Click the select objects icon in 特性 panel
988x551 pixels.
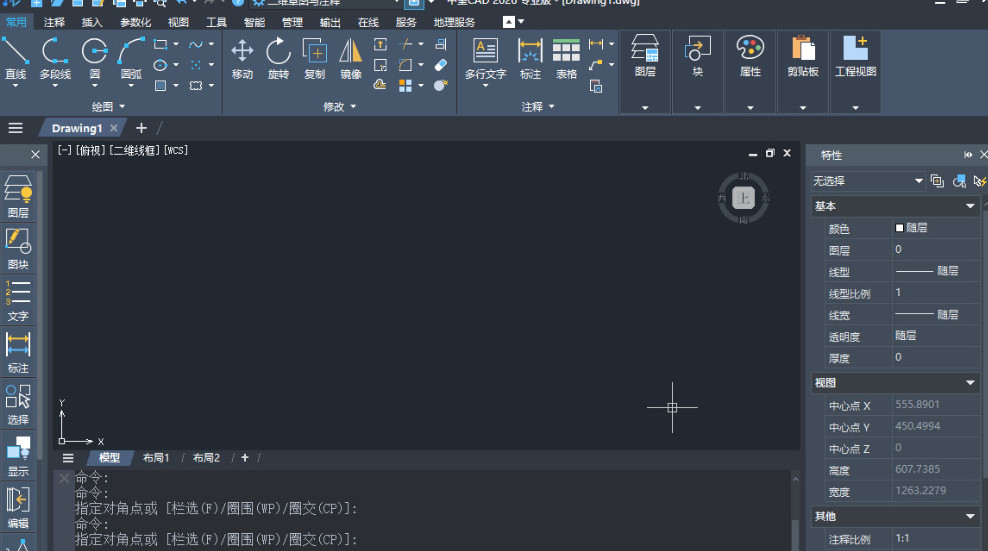tap(959, 181)
